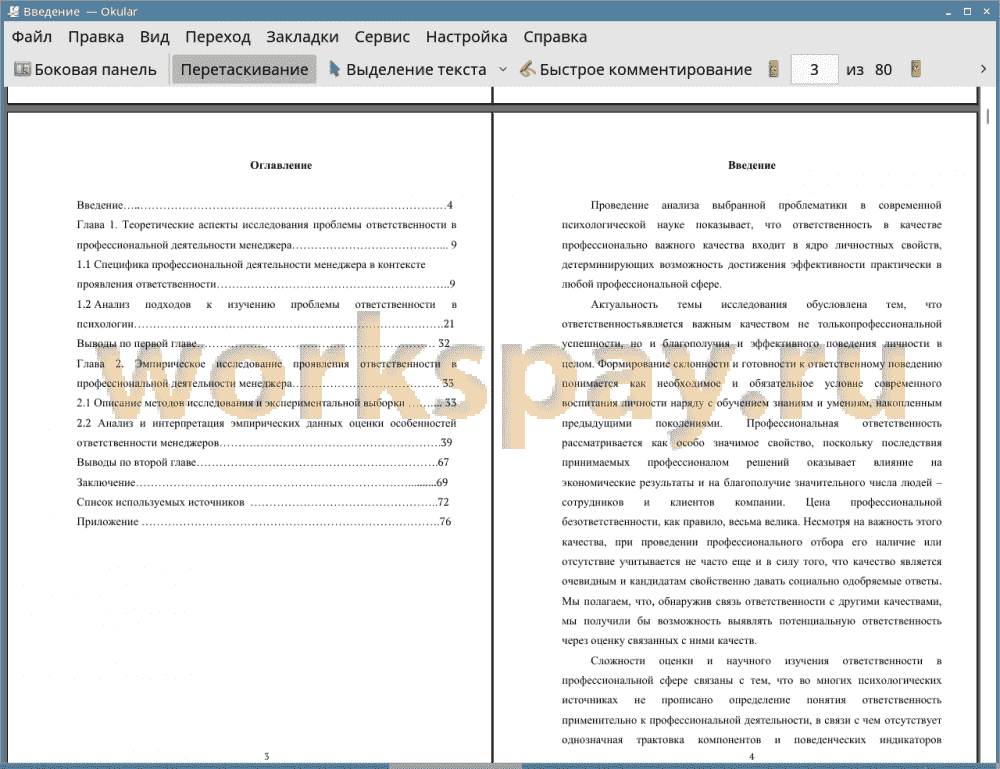
Task: Focus the current page number field
Action: point(814,70)
